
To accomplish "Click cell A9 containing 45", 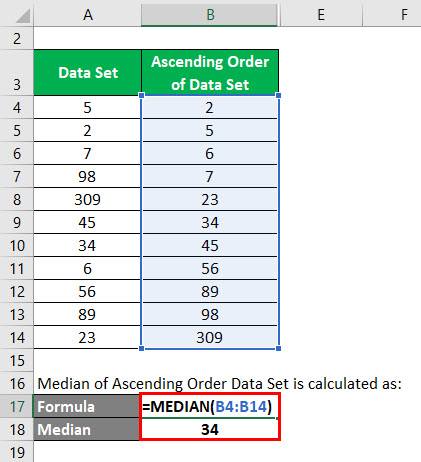I will coord(87,222).
